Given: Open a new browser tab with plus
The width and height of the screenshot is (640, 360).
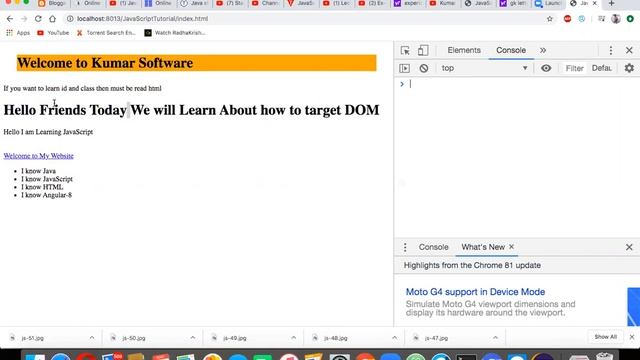Looking at the screenshot, I should (x=611, y=4).
